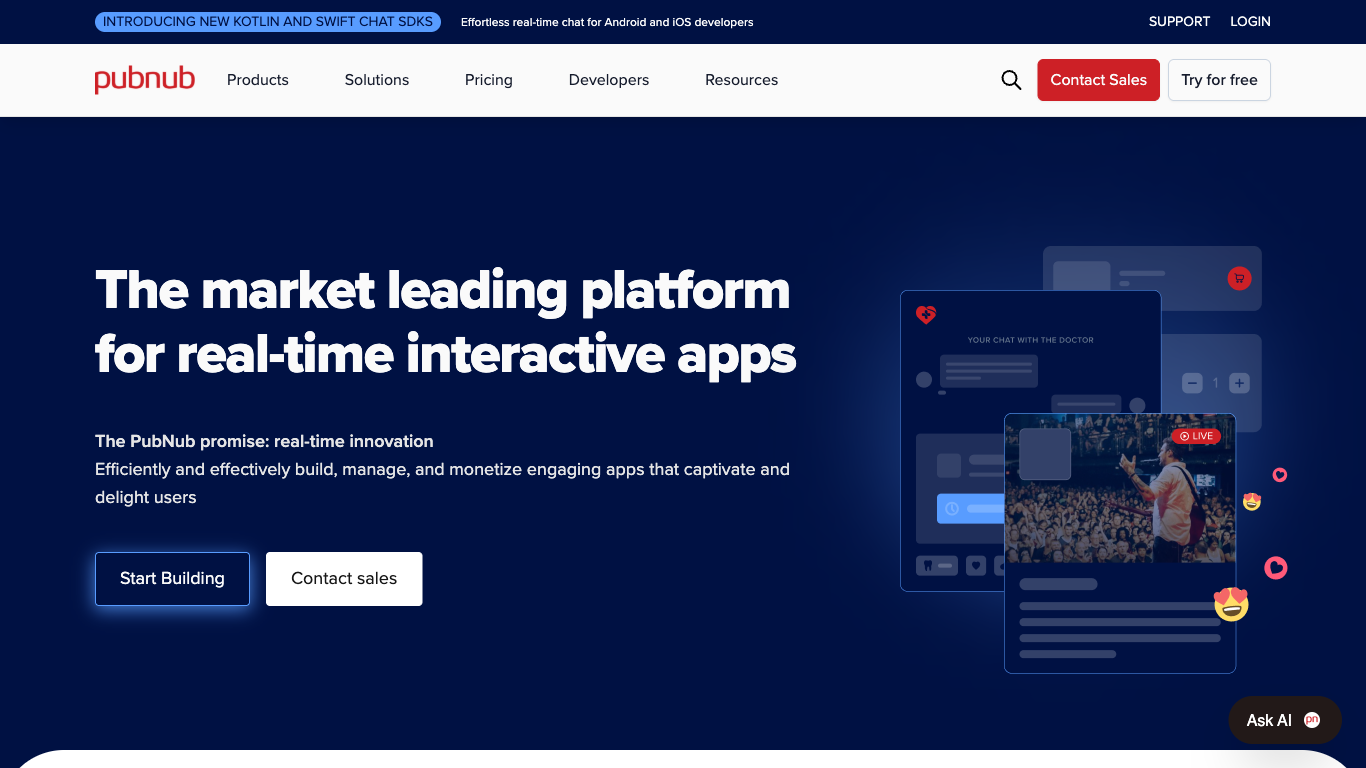
Task: Click the blue clock button in chat card
Action: [x=971, y=508]
